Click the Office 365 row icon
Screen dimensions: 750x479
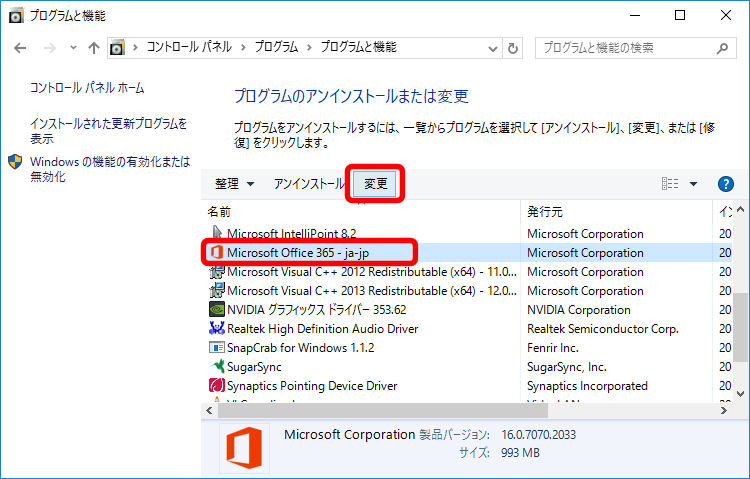click(x=217, y=252)
